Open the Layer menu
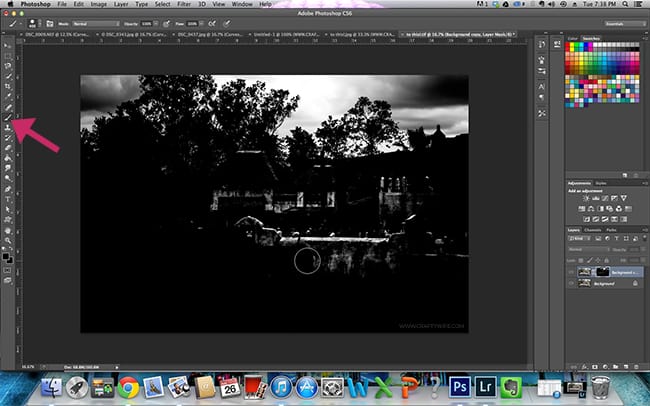650x406 pixels. coord(121,4)
